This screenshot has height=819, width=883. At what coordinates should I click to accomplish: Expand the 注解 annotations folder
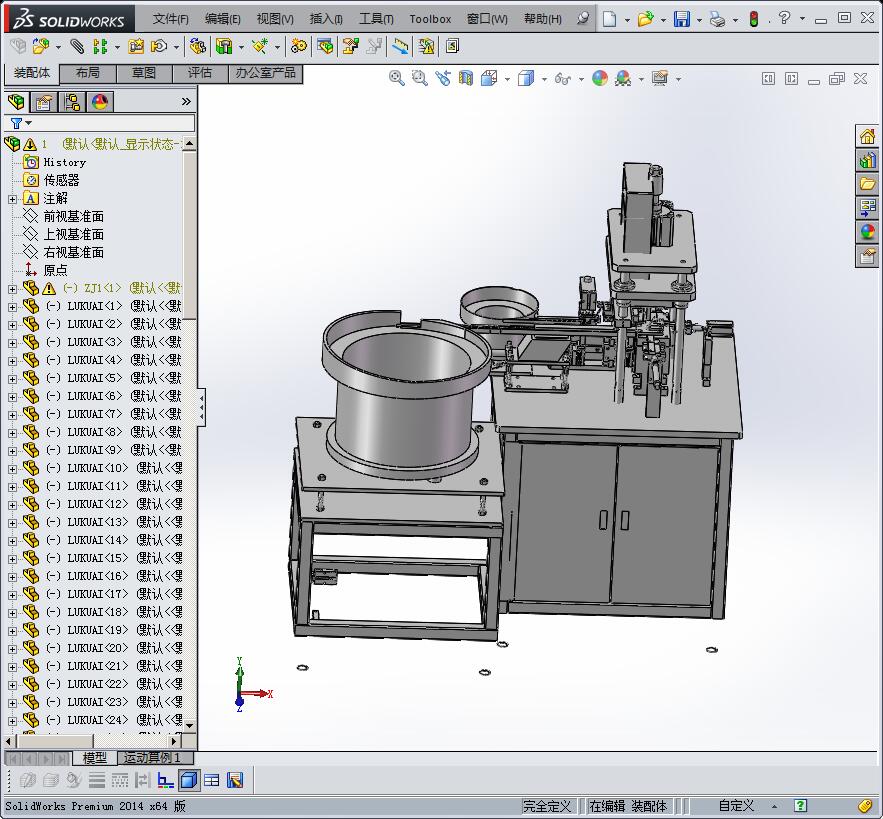(12, 199)
